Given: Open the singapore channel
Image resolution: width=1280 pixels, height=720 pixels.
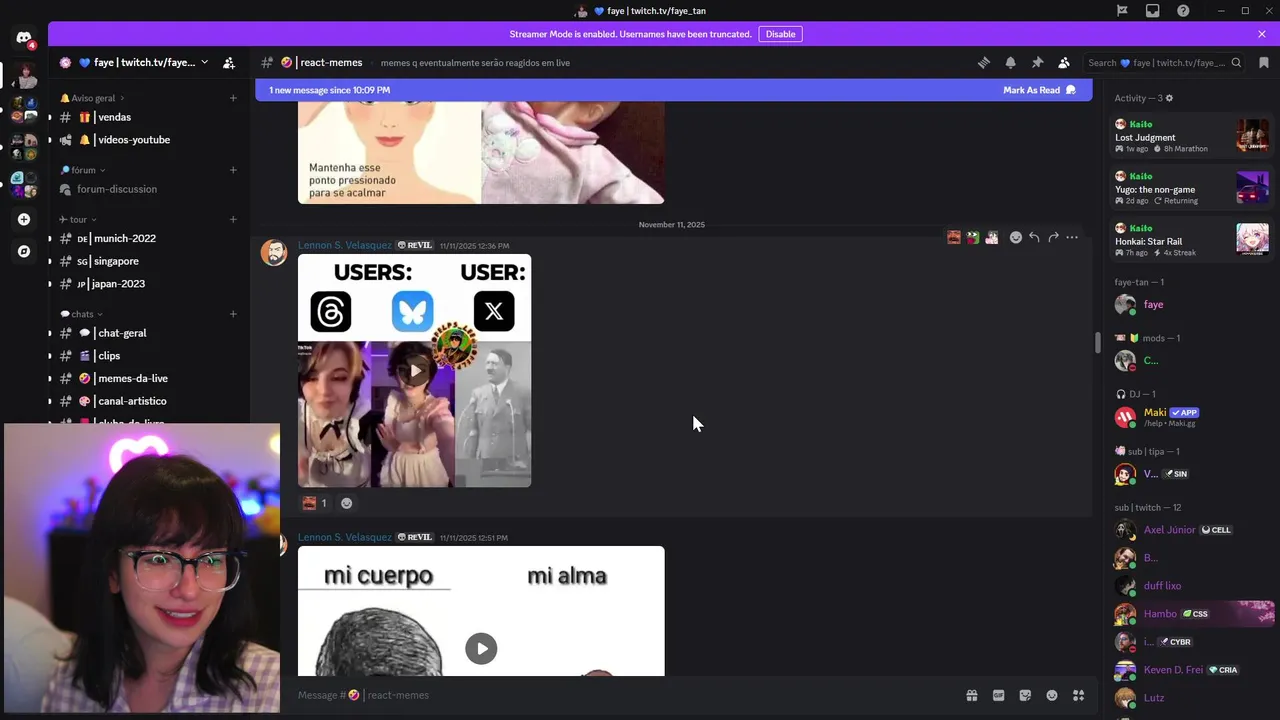Looking at the screenshot, I should coord(147,261).
